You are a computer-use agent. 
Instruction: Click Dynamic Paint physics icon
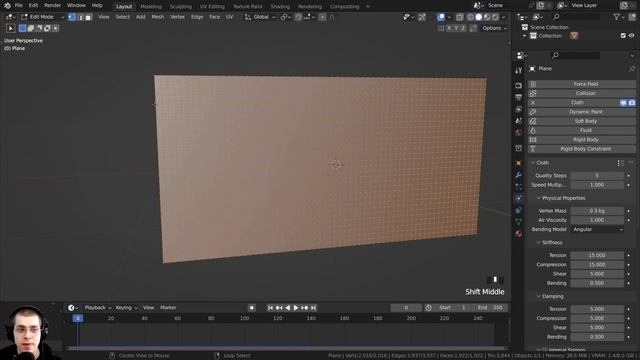(533, 112)
